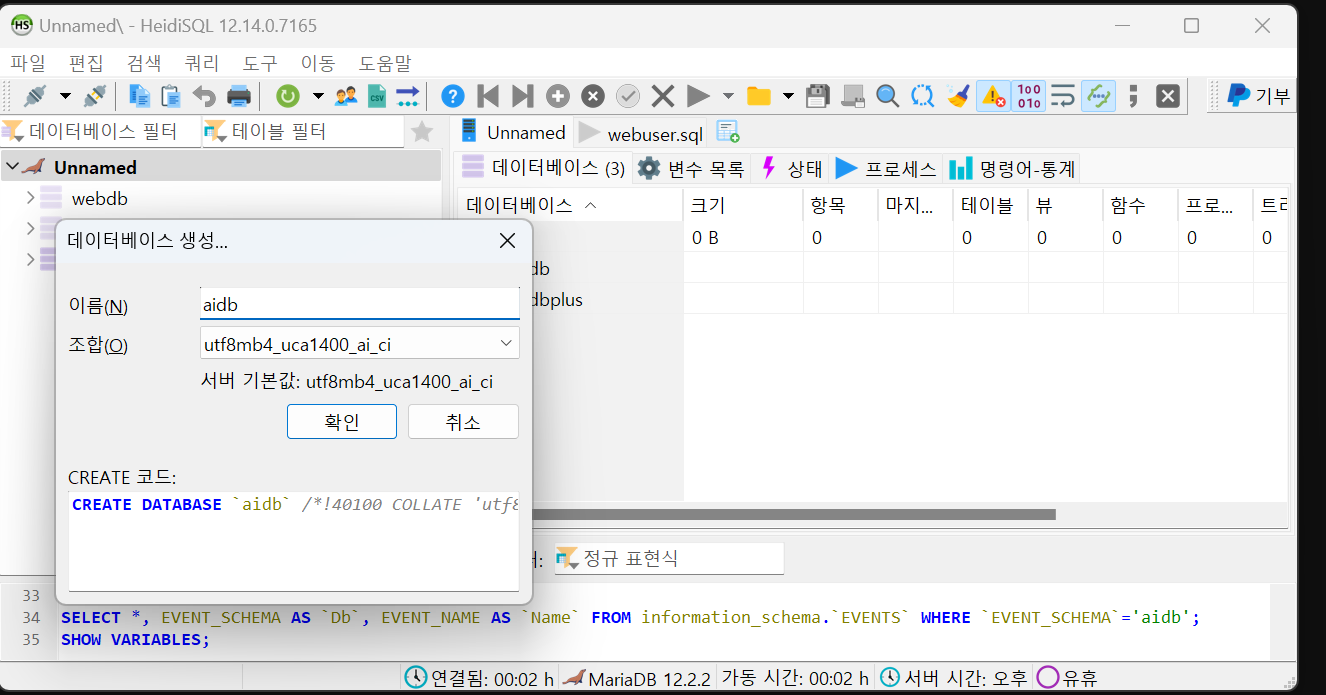Click the Print icon
Viewport: 1326px width, 695px height.
pos(238,96)
